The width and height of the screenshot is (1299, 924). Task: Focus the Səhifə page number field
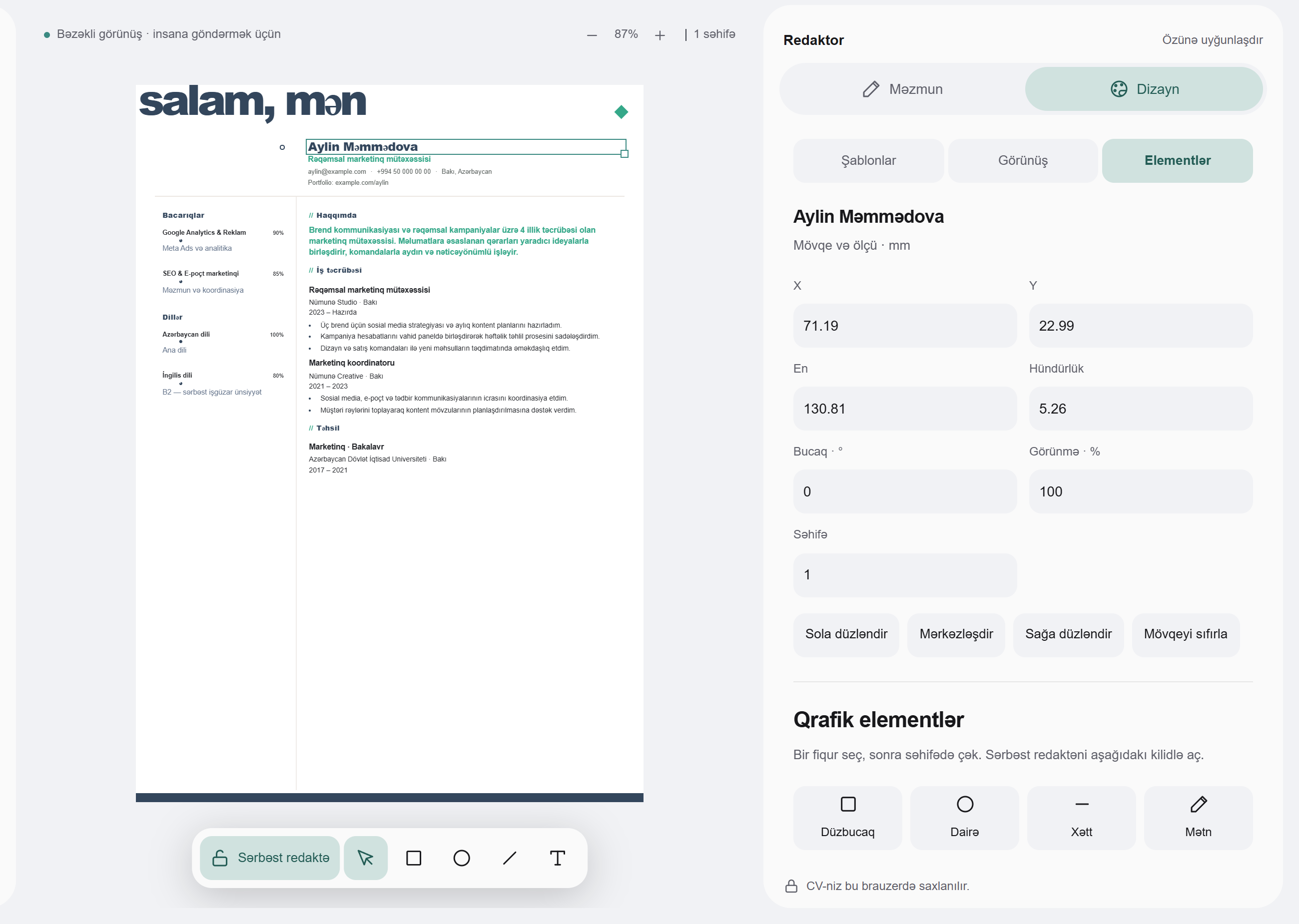[905, 575]
